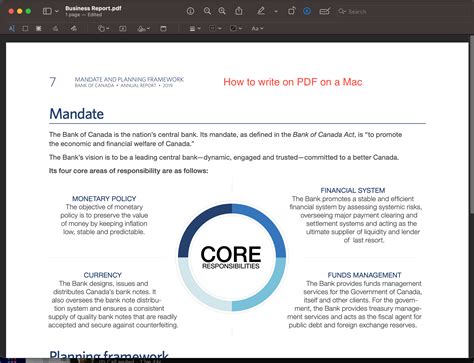
Task: Click 'MANDATE AND PLANNING FRAMEWORK' header text
Action: 129,79
